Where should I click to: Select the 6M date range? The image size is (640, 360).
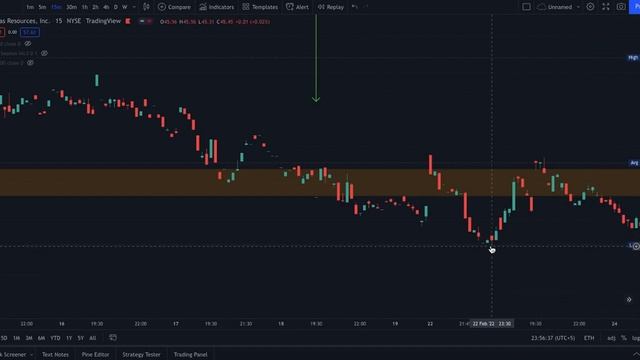(41, 338)
